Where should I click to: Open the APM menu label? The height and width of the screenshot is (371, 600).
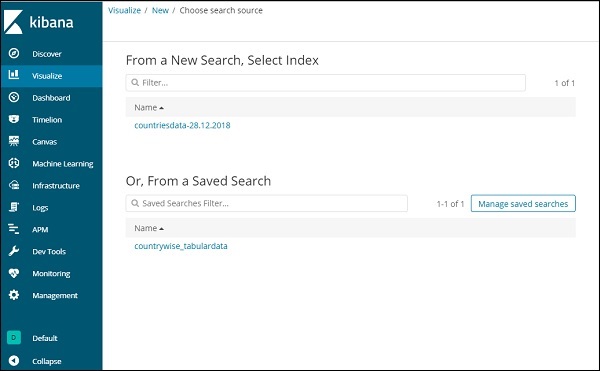pos(40,229)
